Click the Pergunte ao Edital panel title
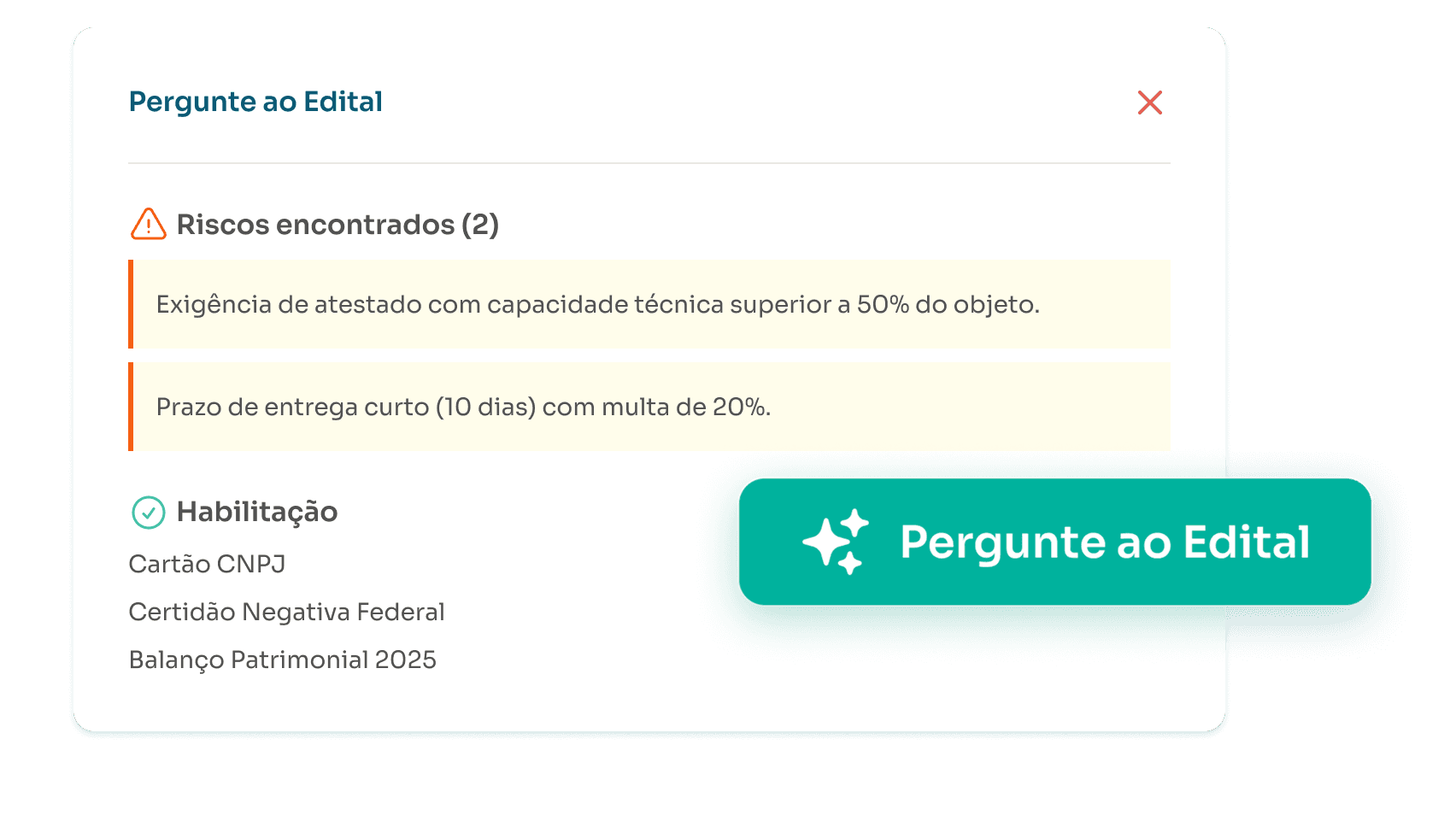The width and height of the screenshot is (1456, 815). click(255, 101)
